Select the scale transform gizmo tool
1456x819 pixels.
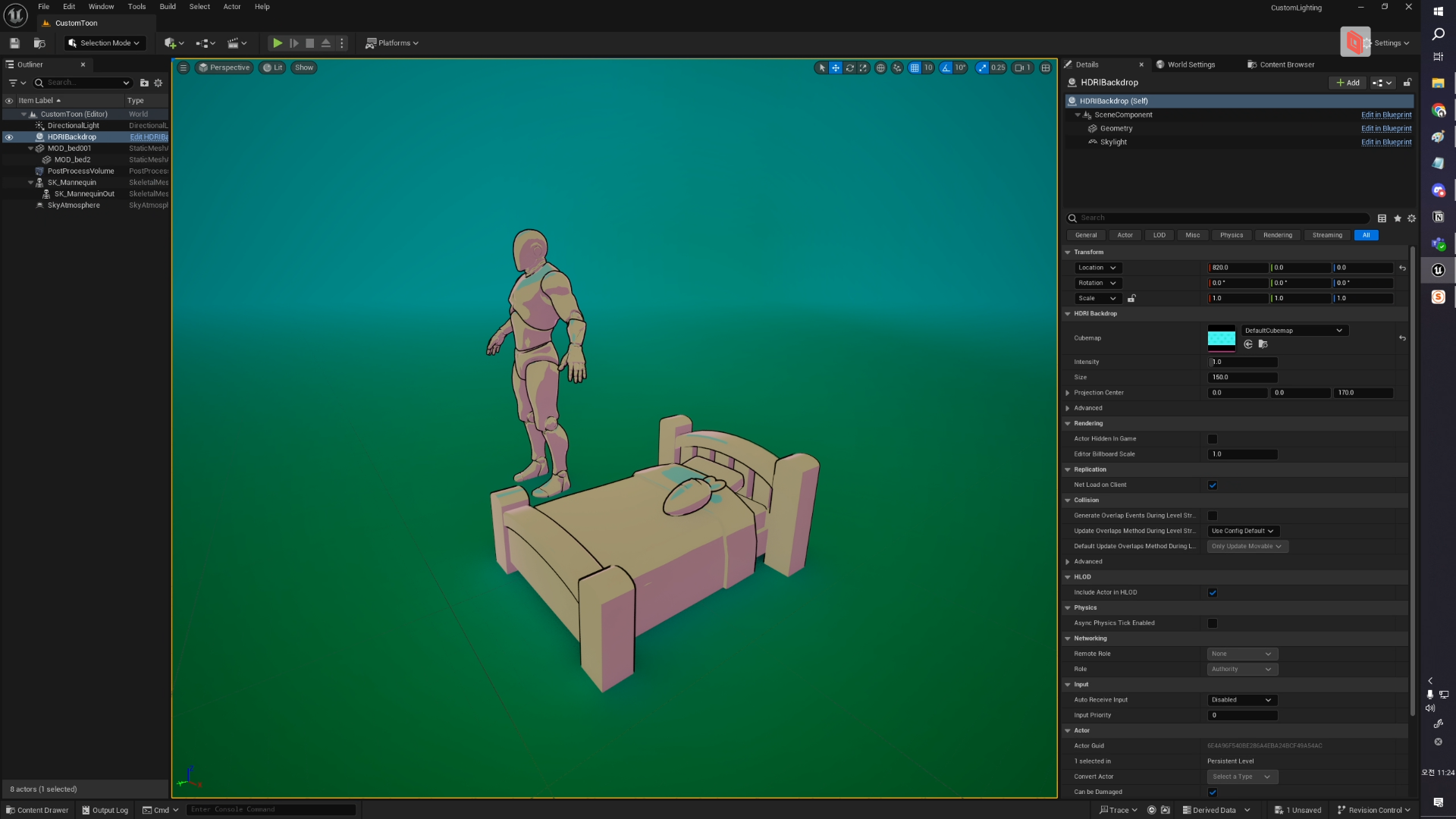(863, 68)
